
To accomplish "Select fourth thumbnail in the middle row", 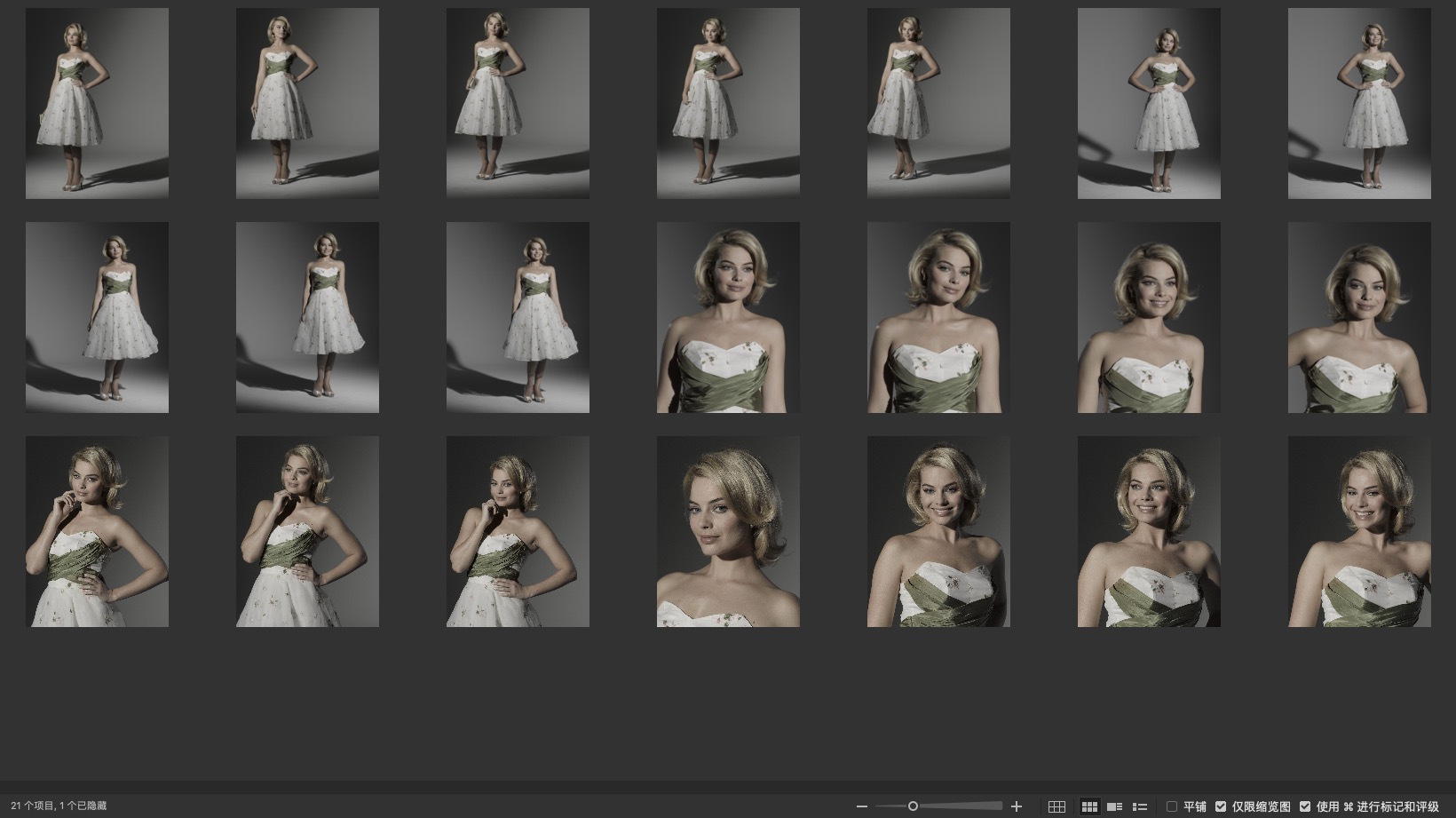I will [x=728, y=317].
